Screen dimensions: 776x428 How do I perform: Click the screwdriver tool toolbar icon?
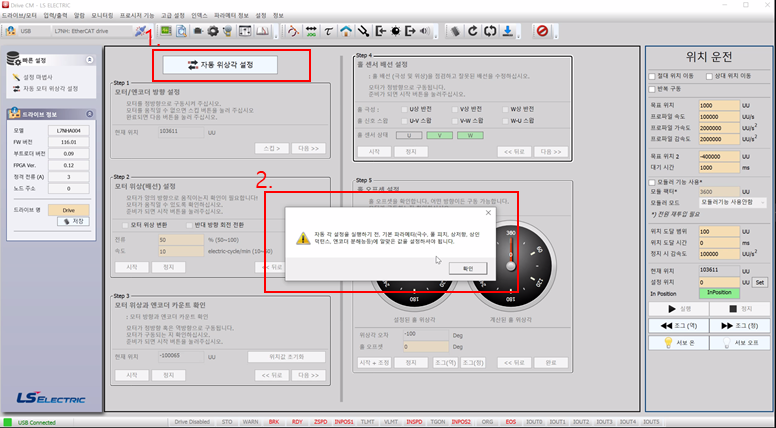[364, 31]
